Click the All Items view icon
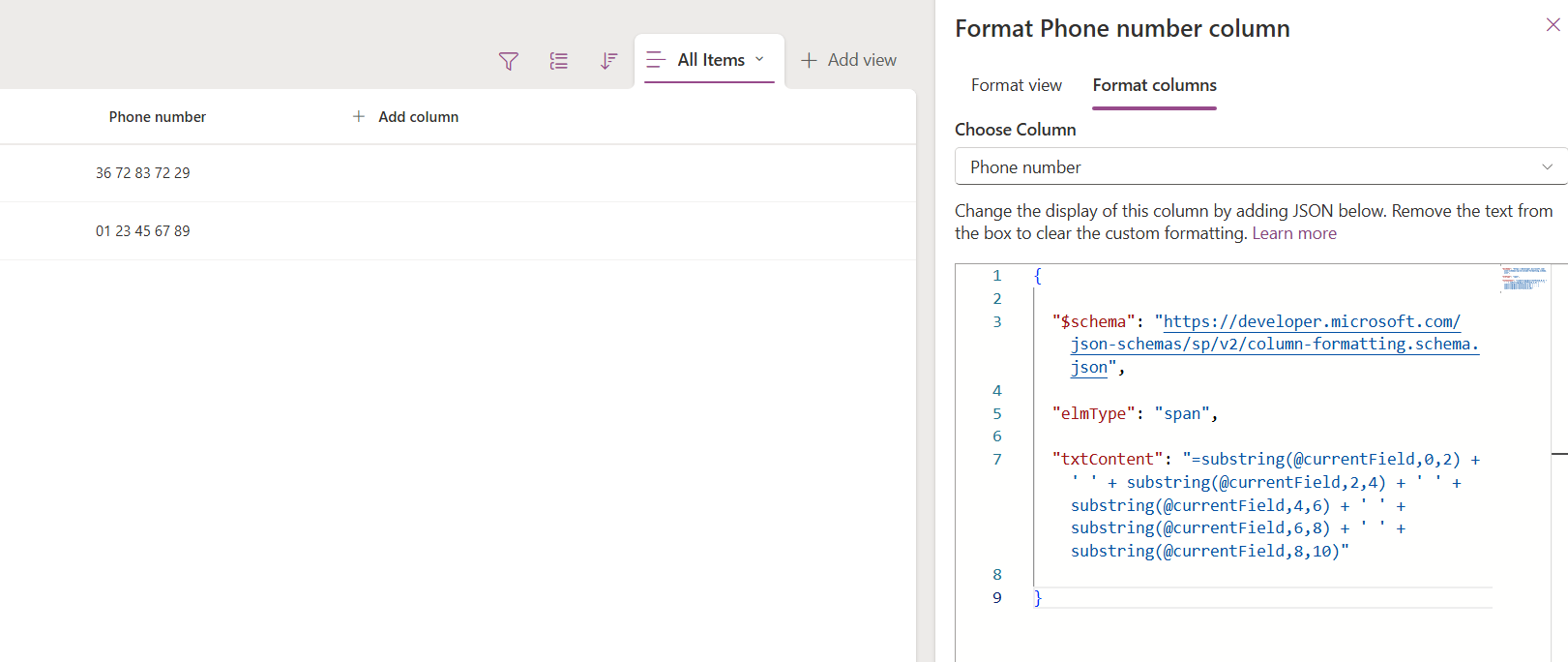Screen dimensions: 1568x662 656,60
